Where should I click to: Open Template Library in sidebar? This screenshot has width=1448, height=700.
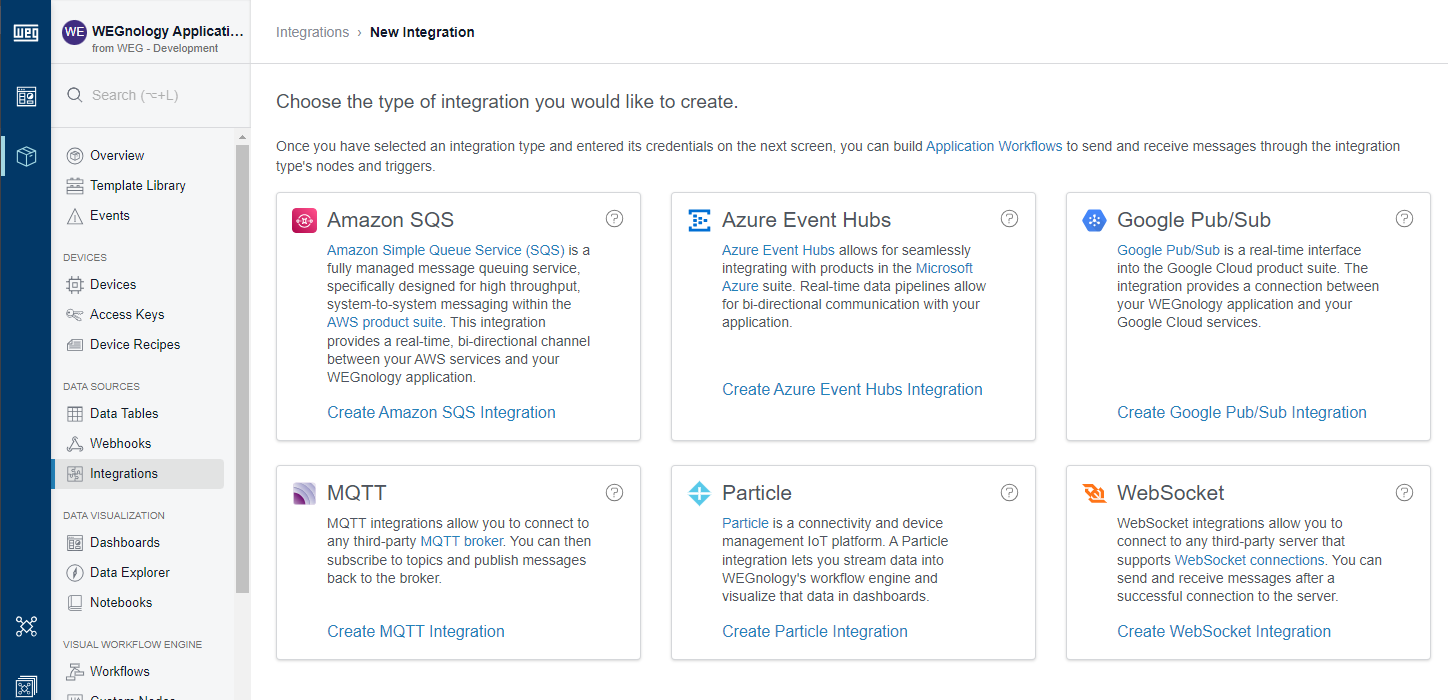click(x=138, y=186)
